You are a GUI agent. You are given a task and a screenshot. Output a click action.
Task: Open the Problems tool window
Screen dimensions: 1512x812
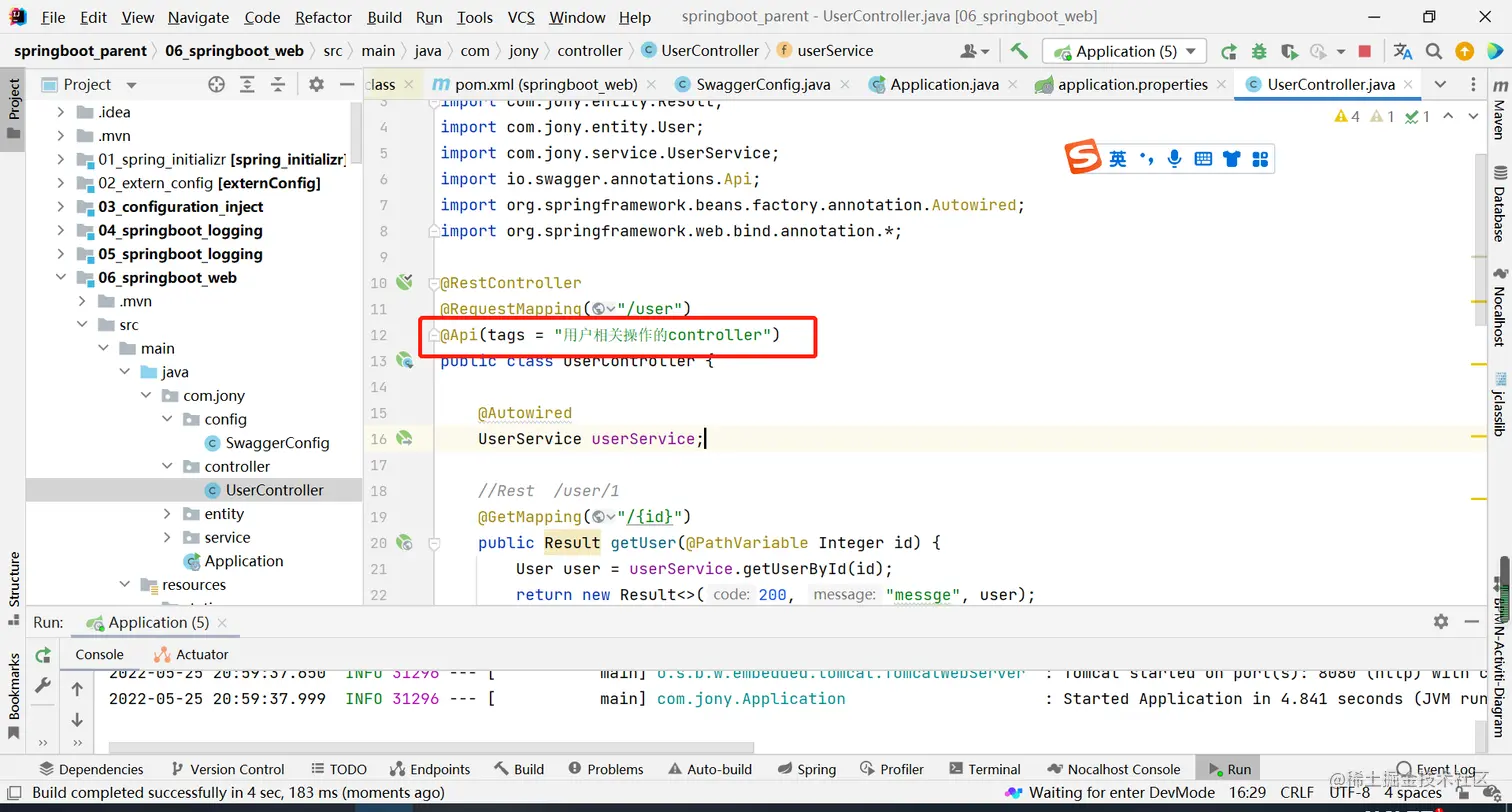(x=606, y=769)
